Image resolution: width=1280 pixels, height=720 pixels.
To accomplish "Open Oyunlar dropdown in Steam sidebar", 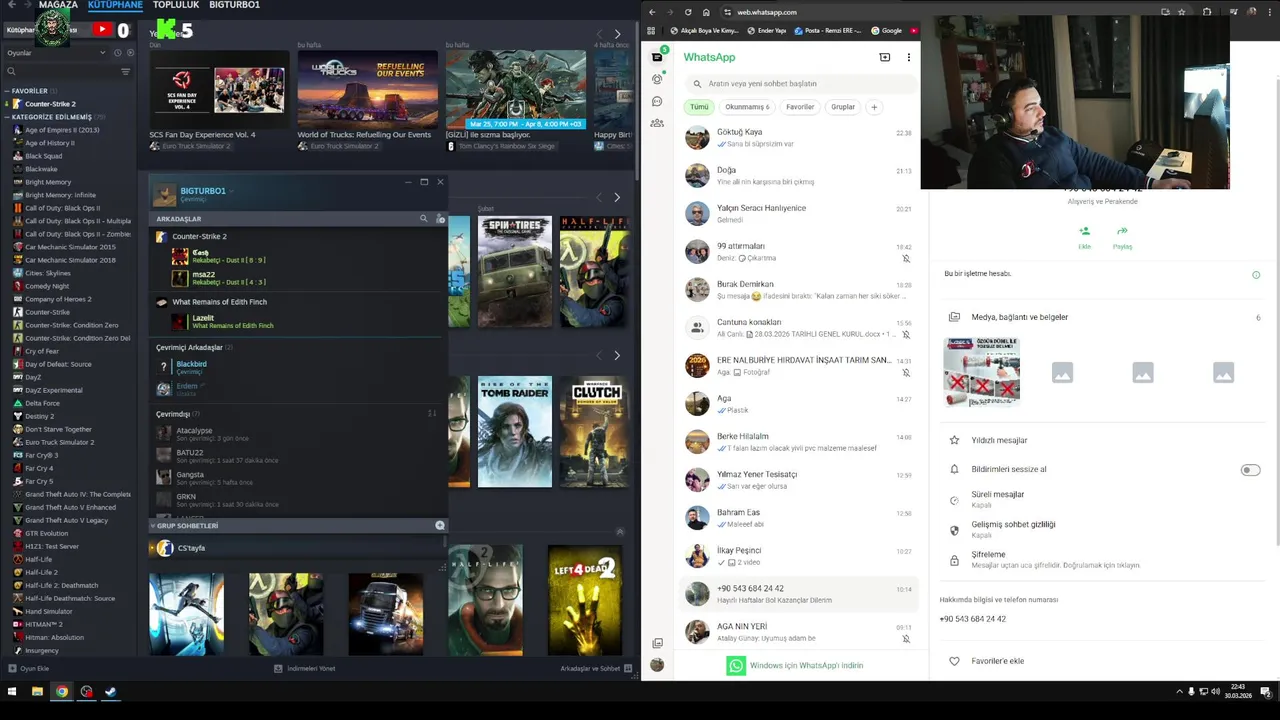I will coord(55,52).
